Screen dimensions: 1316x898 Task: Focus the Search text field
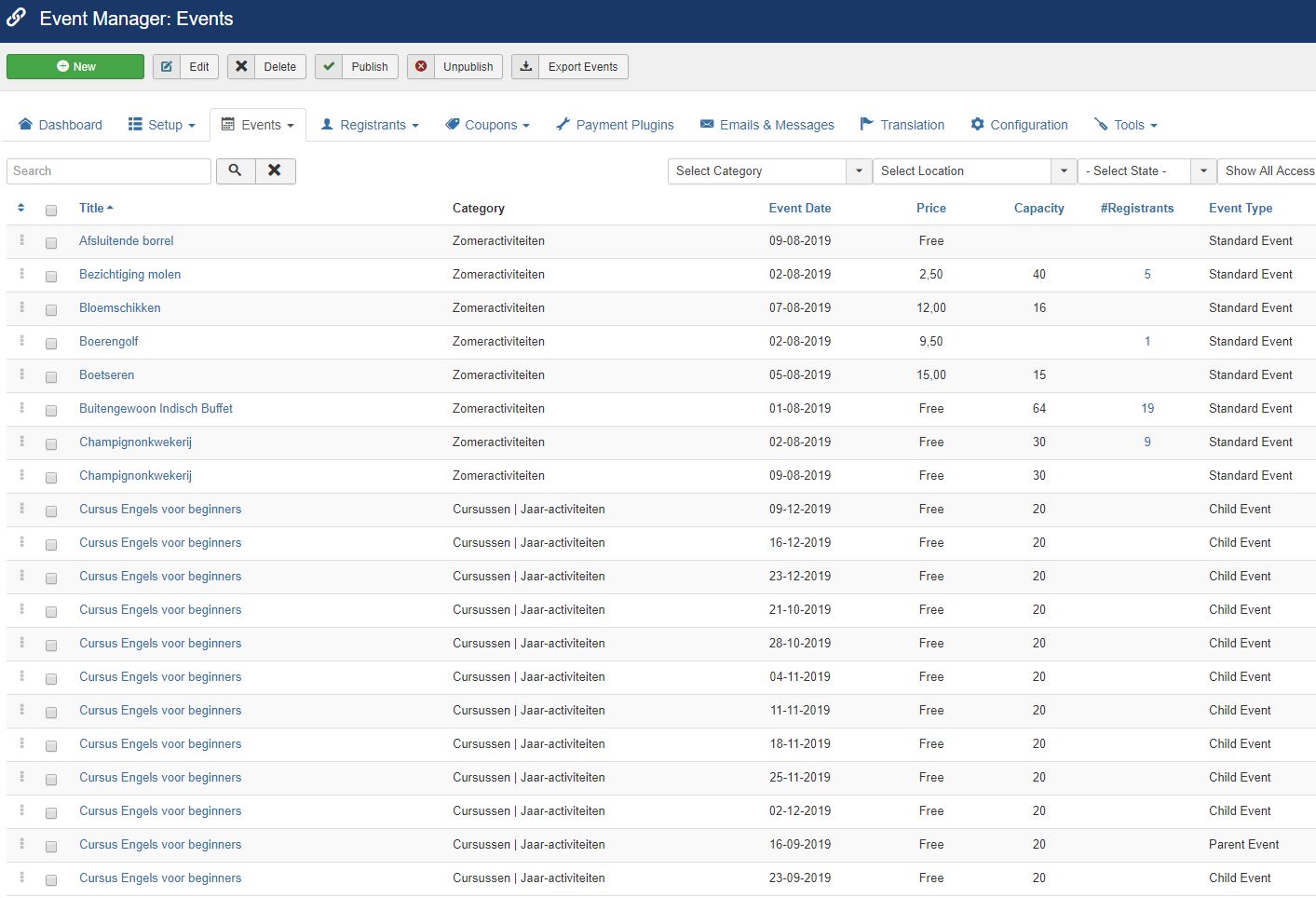tap(109, 171)
